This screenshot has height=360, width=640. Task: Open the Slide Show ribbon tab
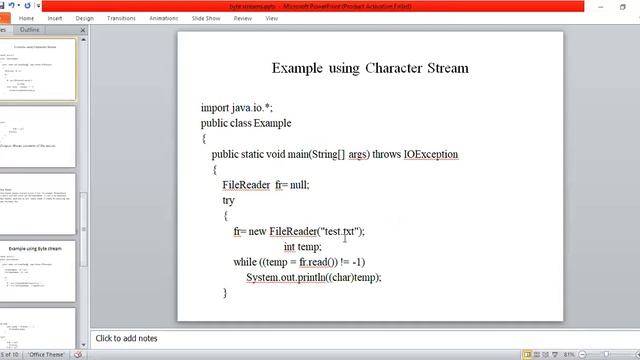pyautogui.click(x=206, y=18)
